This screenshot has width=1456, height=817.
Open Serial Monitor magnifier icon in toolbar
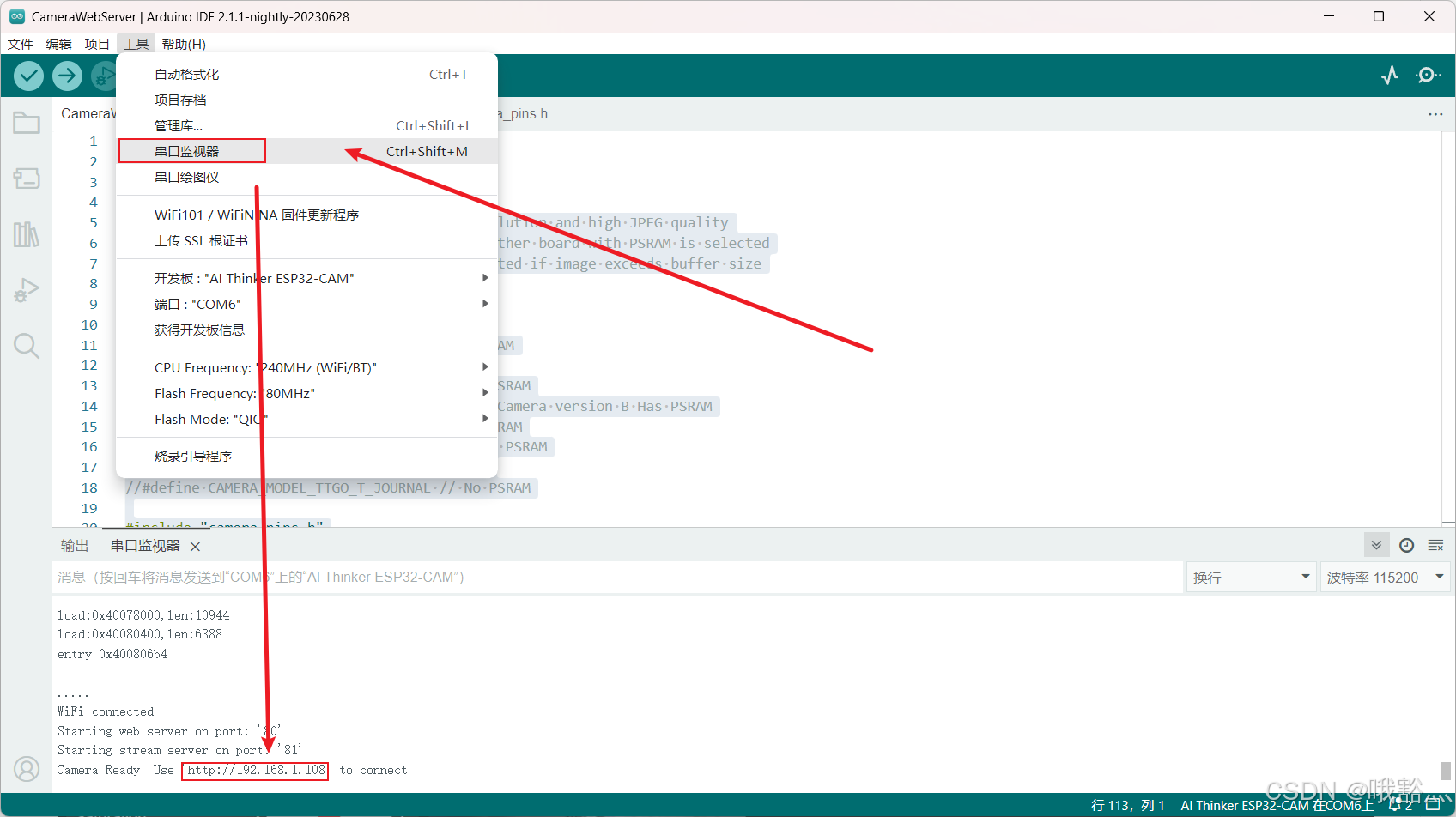[1429, 76]
